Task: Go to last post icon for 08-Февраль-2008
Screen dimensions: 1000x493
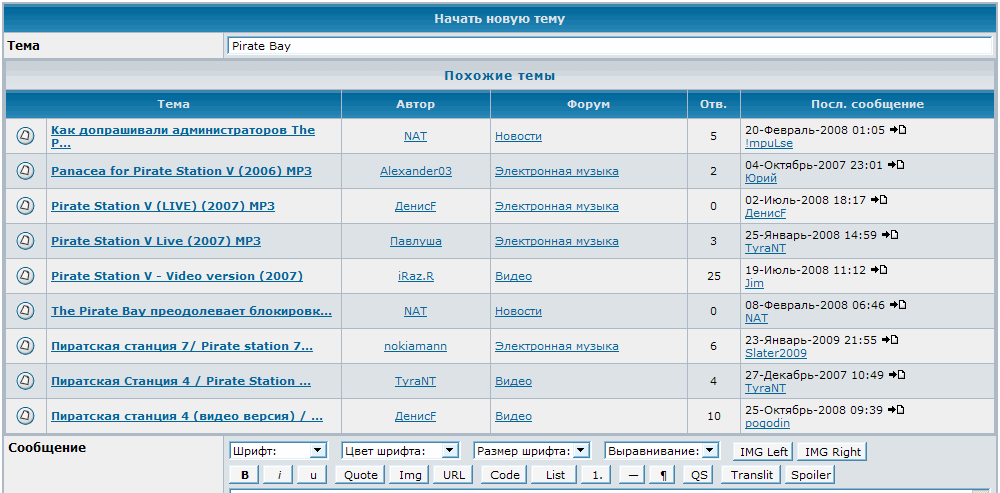Action: click(x=898, y=305)
